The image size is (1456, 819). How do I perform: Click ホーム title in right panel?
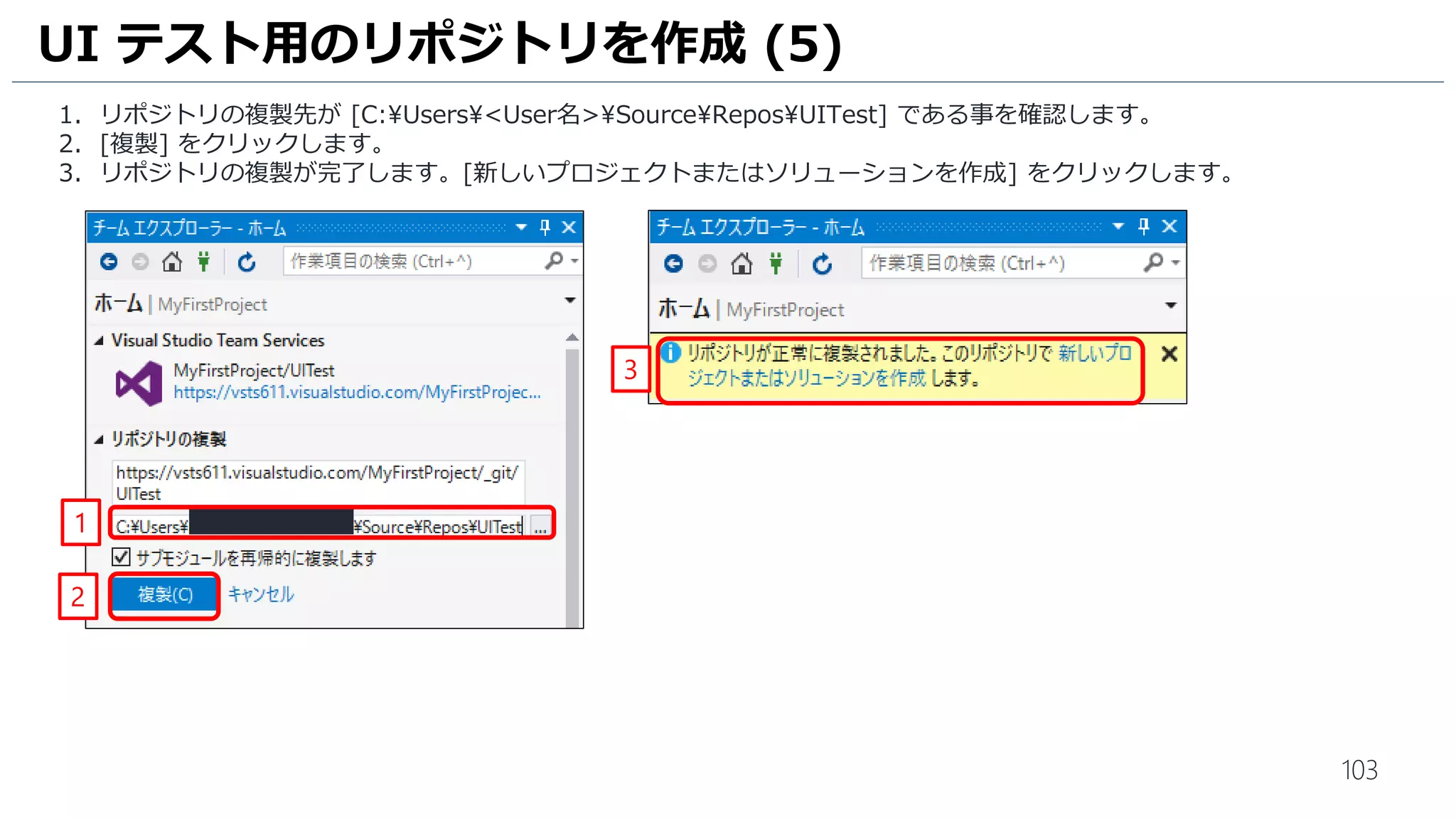[683, 309]
